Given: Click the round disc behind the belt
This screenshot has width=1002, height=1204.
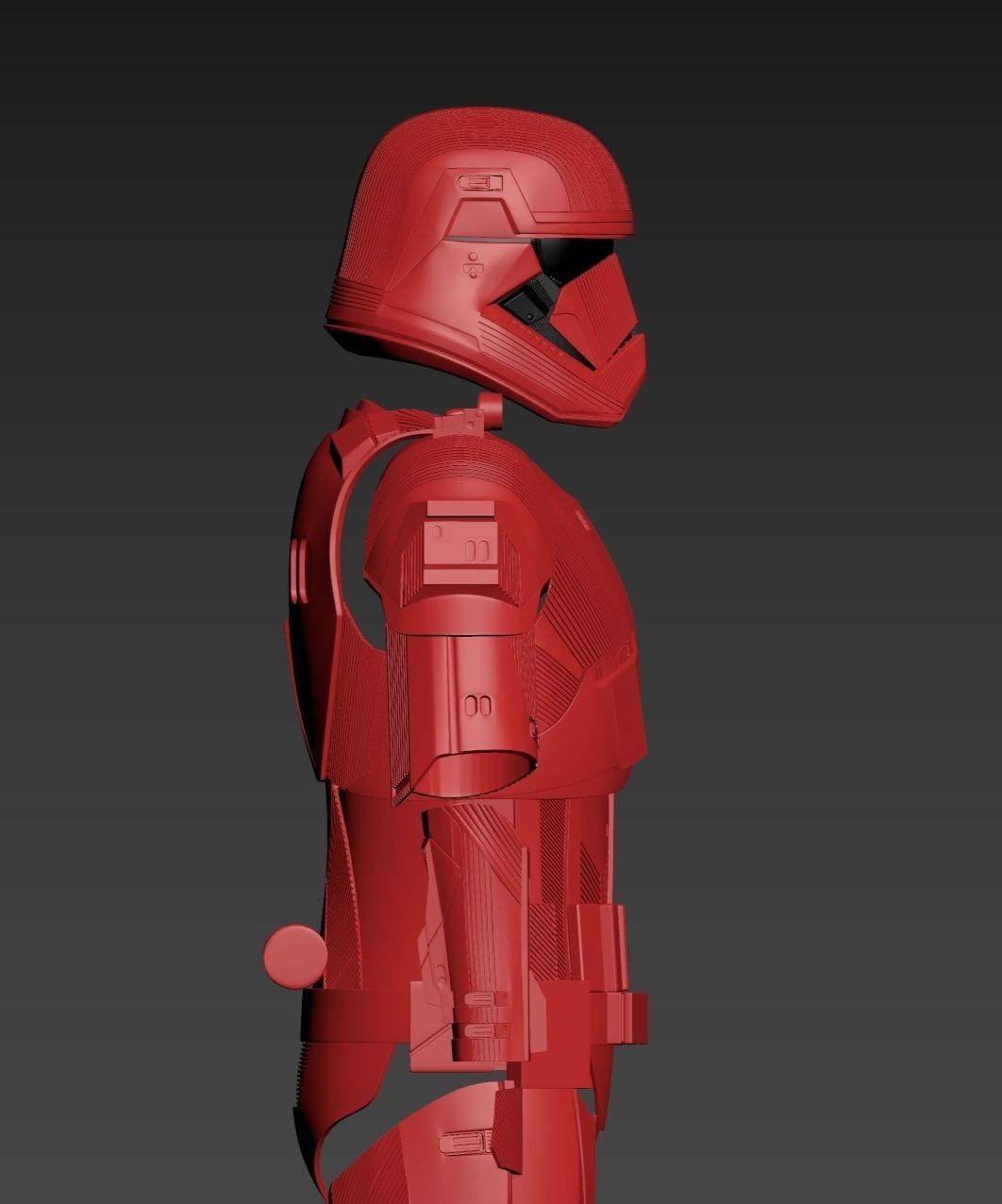Looking at the screenshot, I should coord(295,956).
